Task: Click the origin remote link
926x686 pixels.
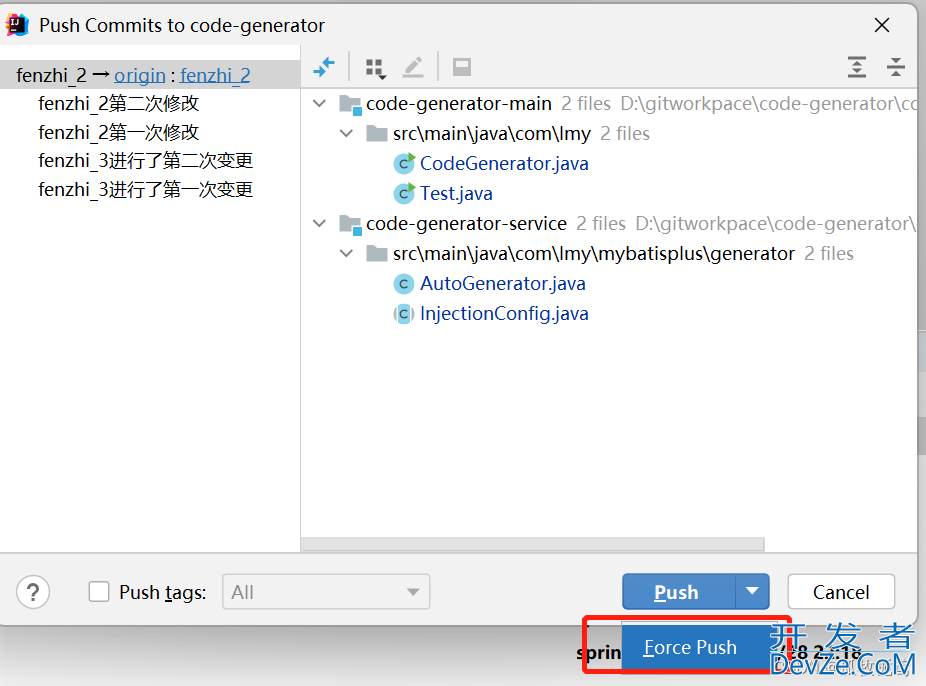Action: [139, 76]
